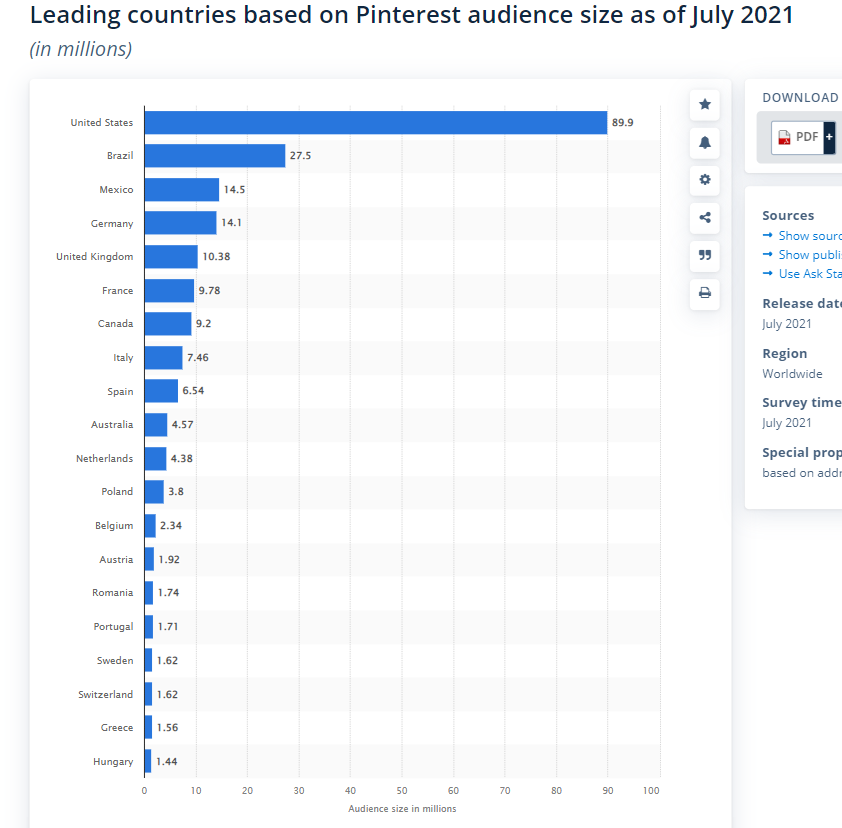Click the Mexico bar
Viewport: 842px width, 828px height.
tap(182, 190)
